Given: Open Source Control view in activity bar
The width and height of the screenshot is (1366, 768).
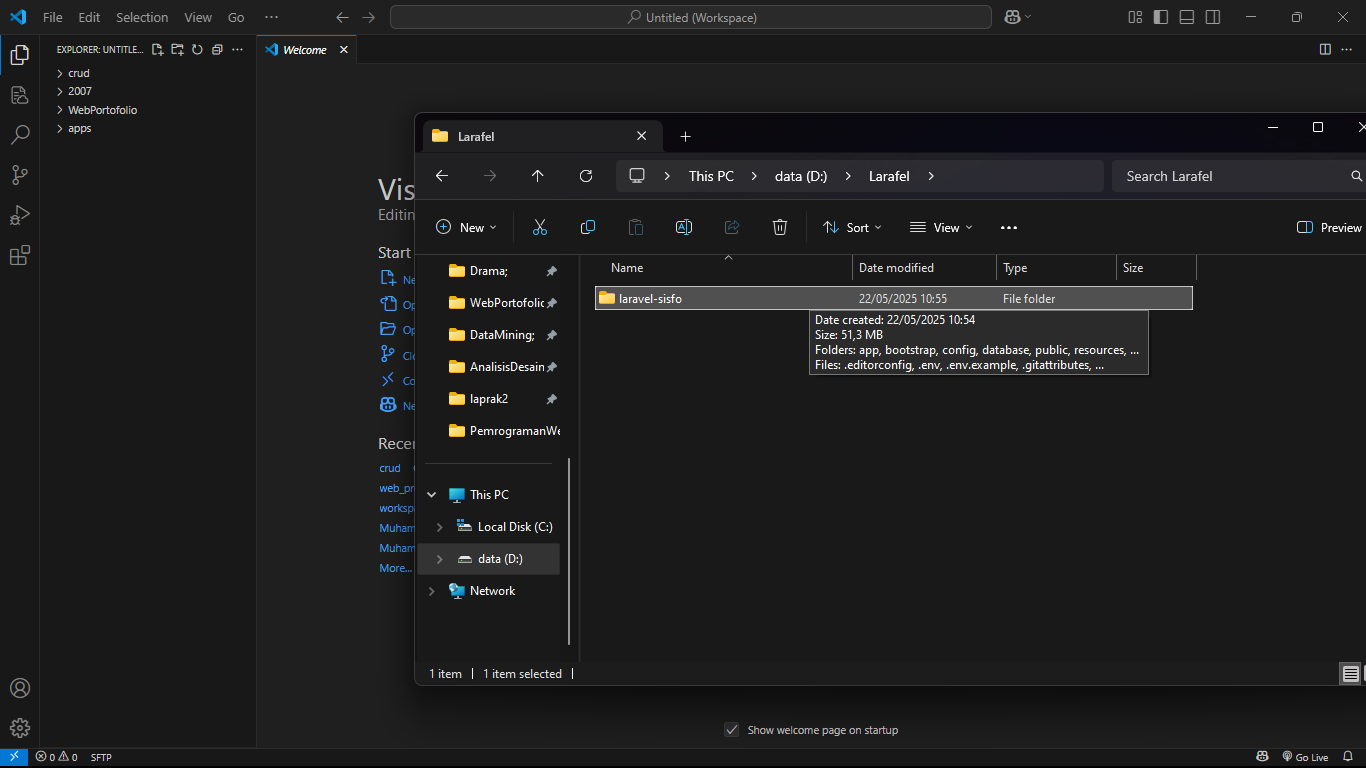Looking at the screenshot, I should tap(19, 175).
